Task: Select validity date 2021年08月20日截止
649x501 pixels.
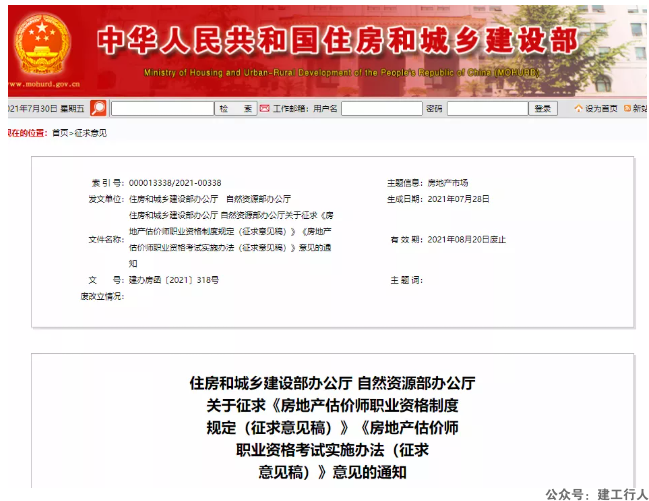Action: pyautogui.click(x=467, y=239)
